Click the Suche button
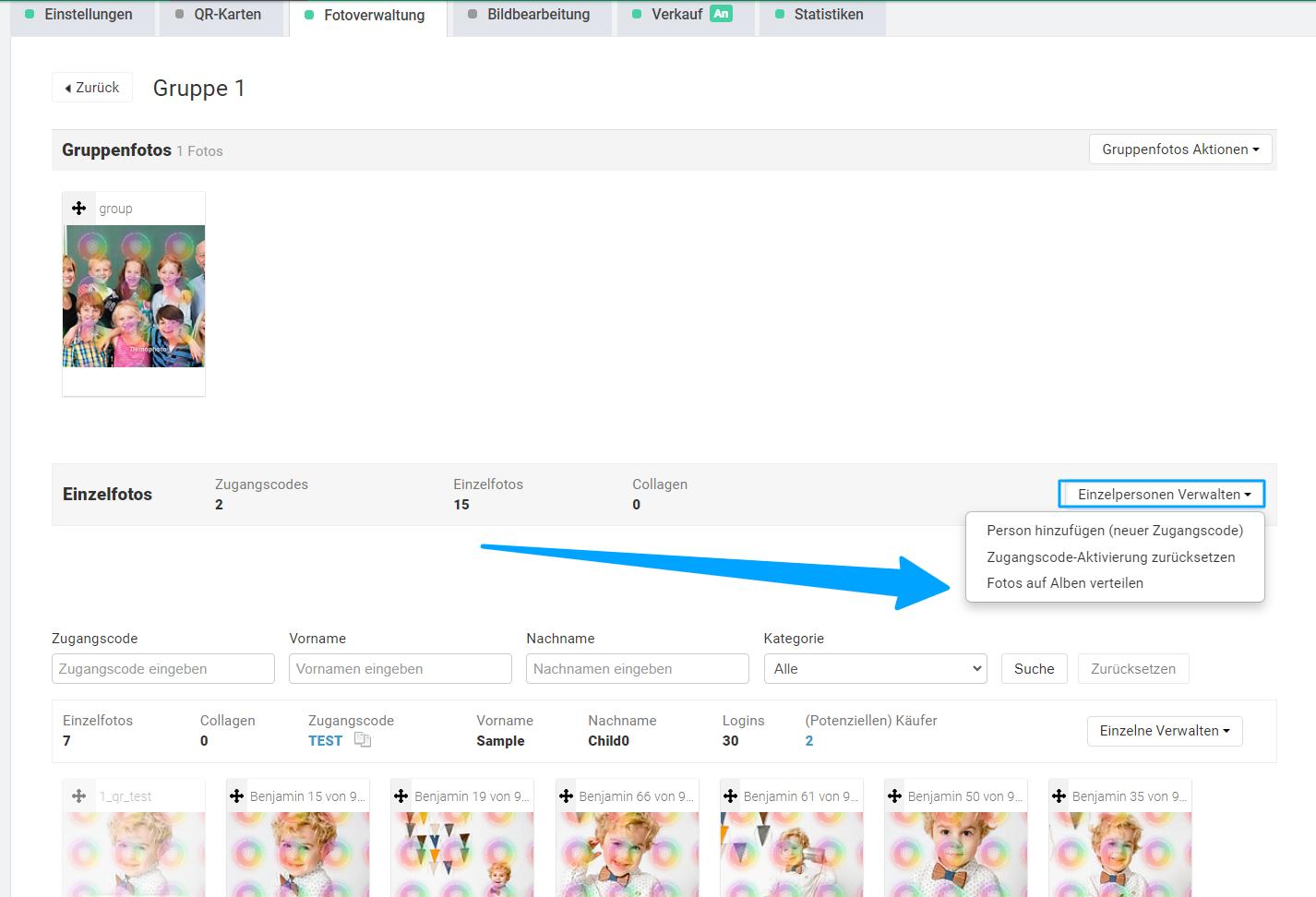Viewport: 1316px width, 897px height. click(1035, 669)
